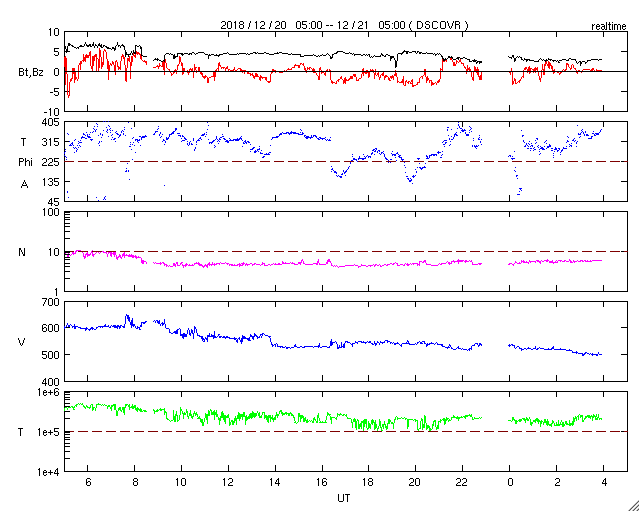Click the '4' hour label on UT axis

[604, 483]
